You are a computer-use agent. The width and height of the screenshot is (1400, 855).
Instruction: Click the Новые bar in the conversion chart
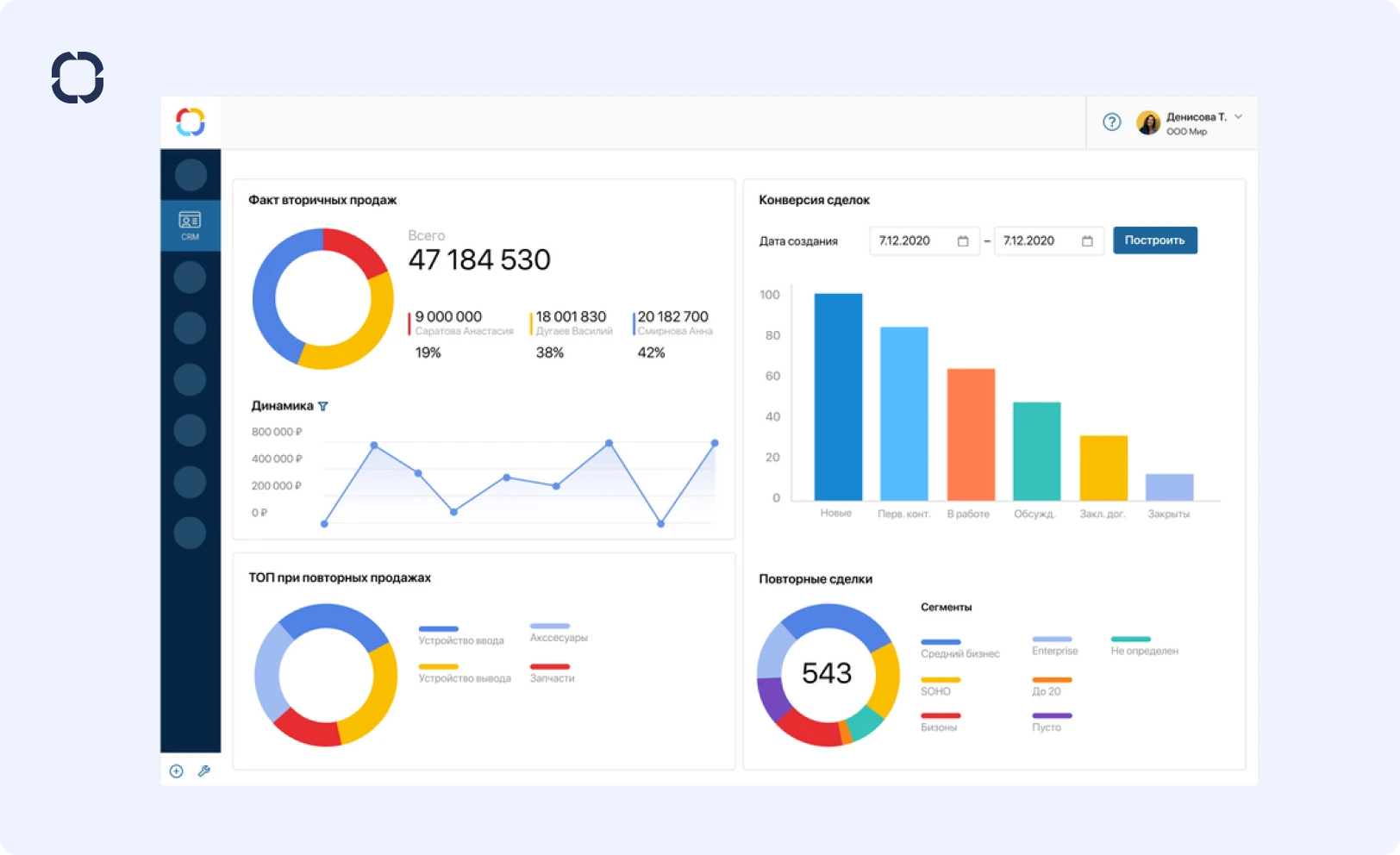tap(837, 396)
